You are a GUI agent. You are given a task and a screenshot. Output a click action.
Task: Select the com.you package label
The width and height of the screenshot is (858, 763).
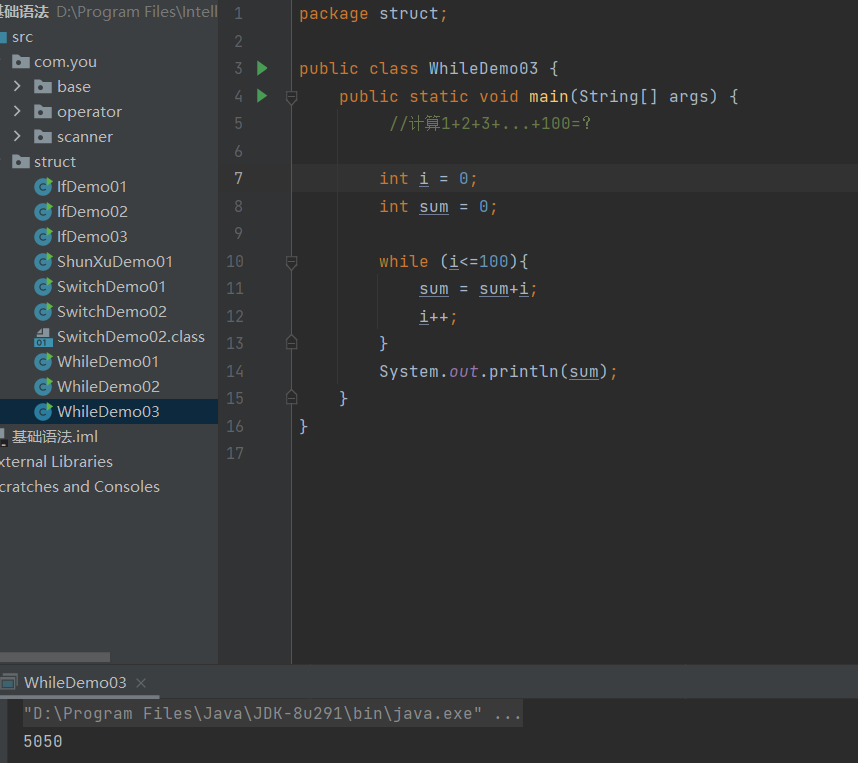65,62
